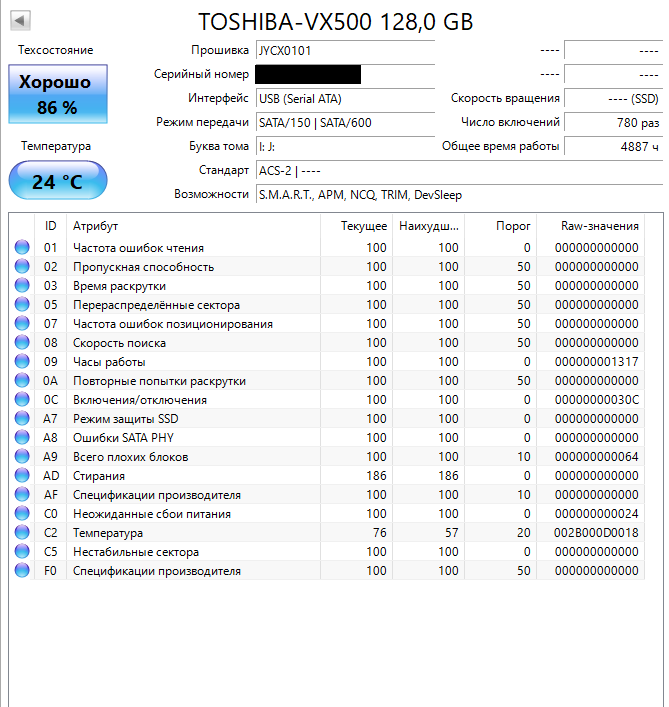Image resolution: width=669 pixels, height=707 pixels.
Task: Click the status orb for Стирания
Action: [22, 475]
